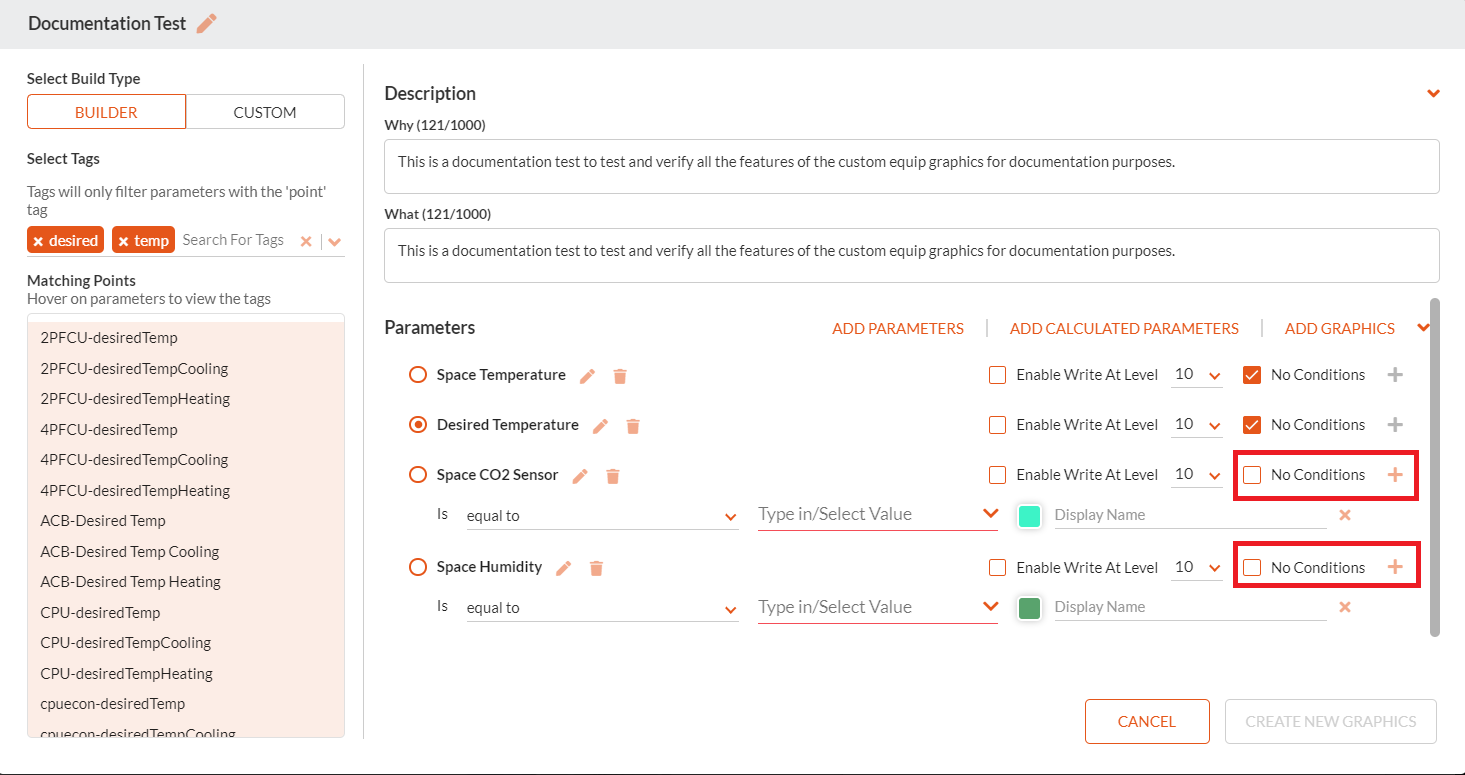The image size is (1465, 775).
Task: Edit the Space Temperature parameter name
Action: click(x=588, y=376)
